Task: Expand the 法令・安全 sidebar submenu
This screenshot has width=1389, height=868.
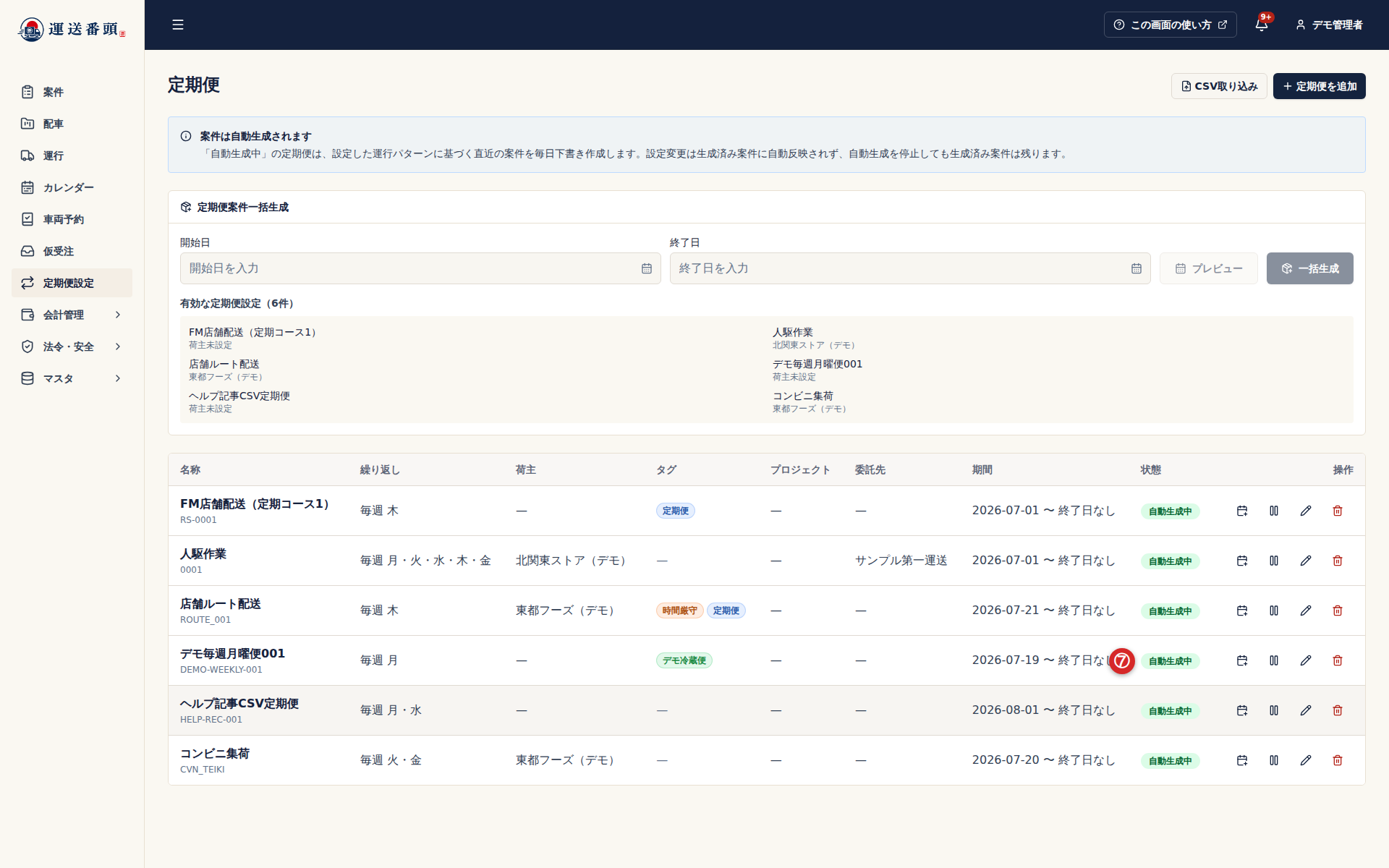Action: [x=72, y=346]
